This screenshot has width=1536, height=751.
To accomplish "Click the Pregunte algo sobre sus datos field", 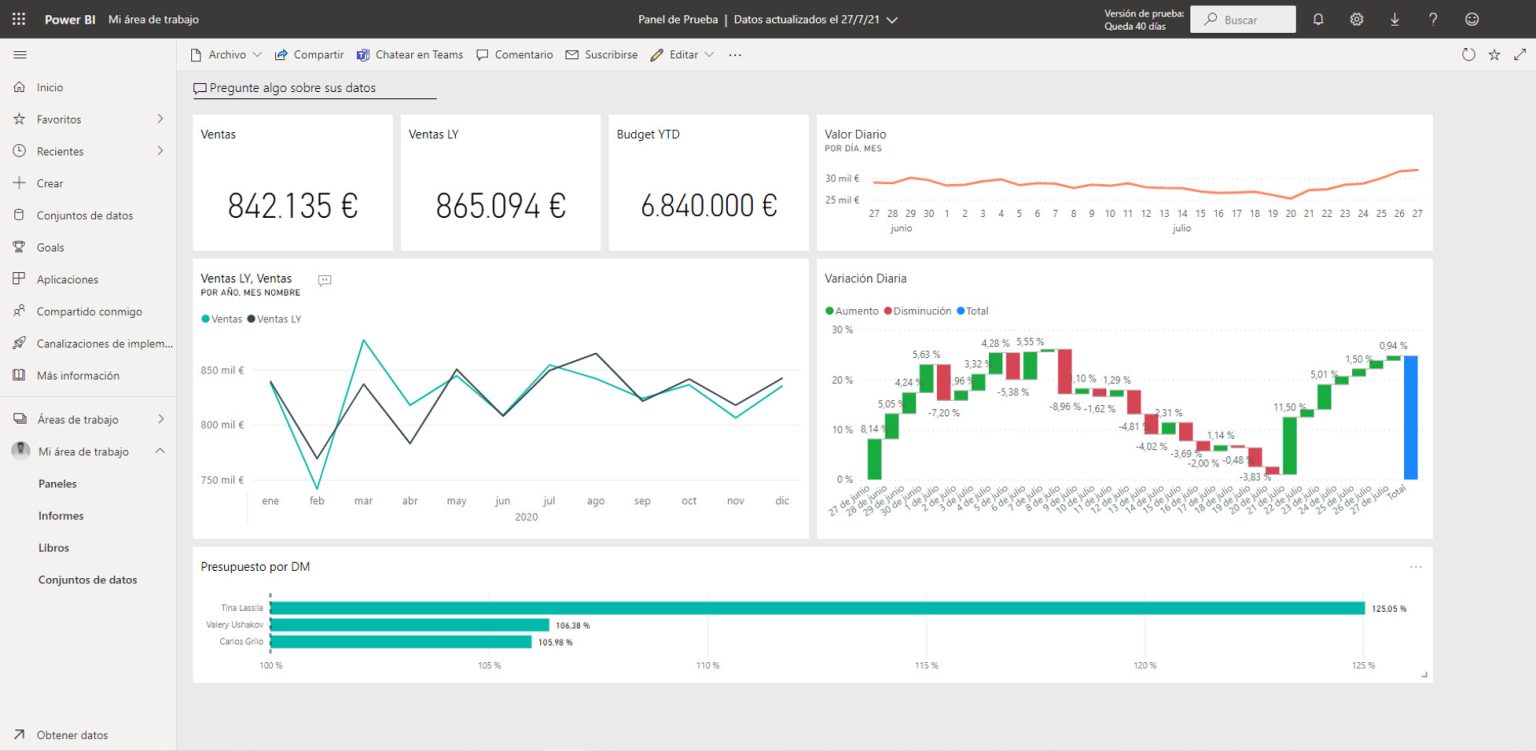I will [315, 88].
